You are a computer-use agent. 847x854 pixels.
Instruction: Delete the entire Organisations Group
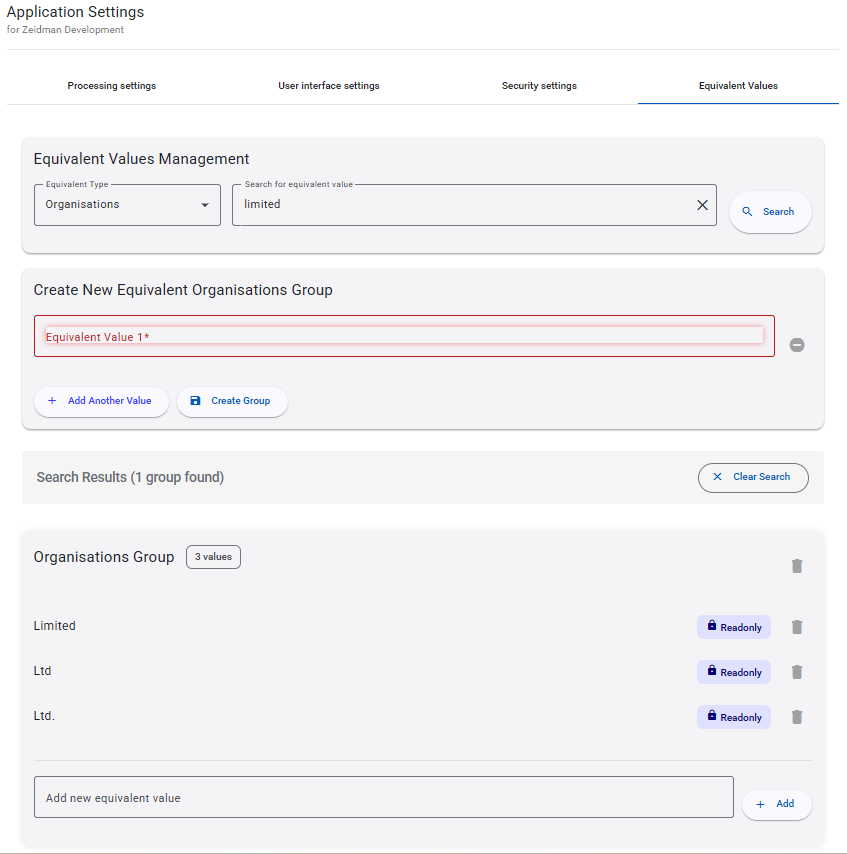point(797,566)
